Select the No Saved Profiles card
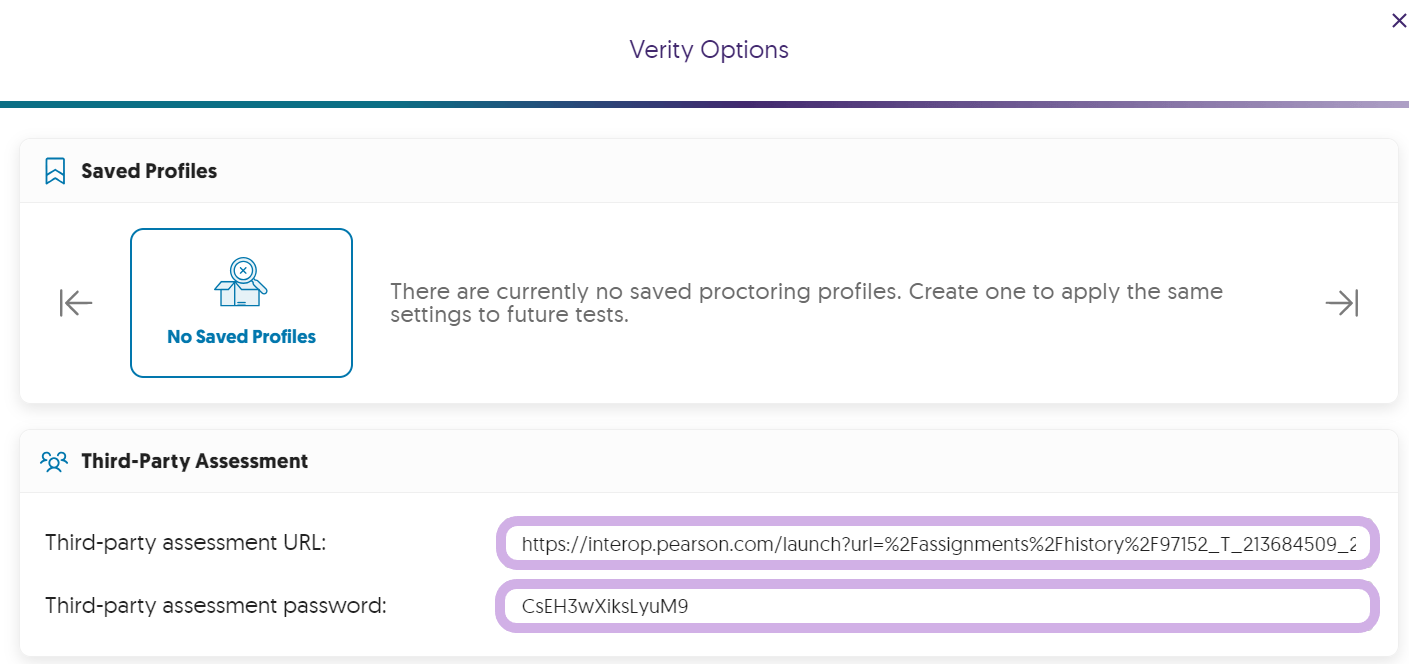Image resolution: width=1409 pixels, height=664 pixels. click(241, 302)
